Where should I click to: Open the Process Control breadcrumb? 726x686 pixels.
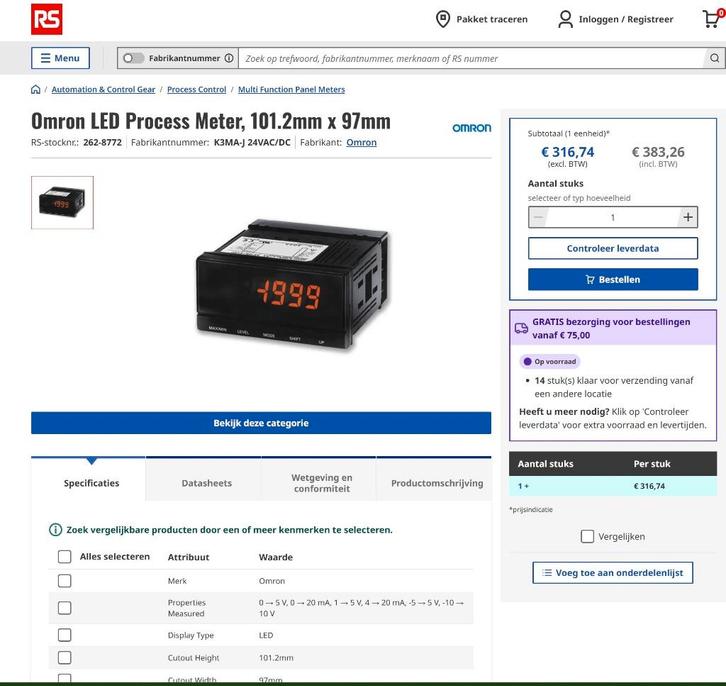pos(196,89)
